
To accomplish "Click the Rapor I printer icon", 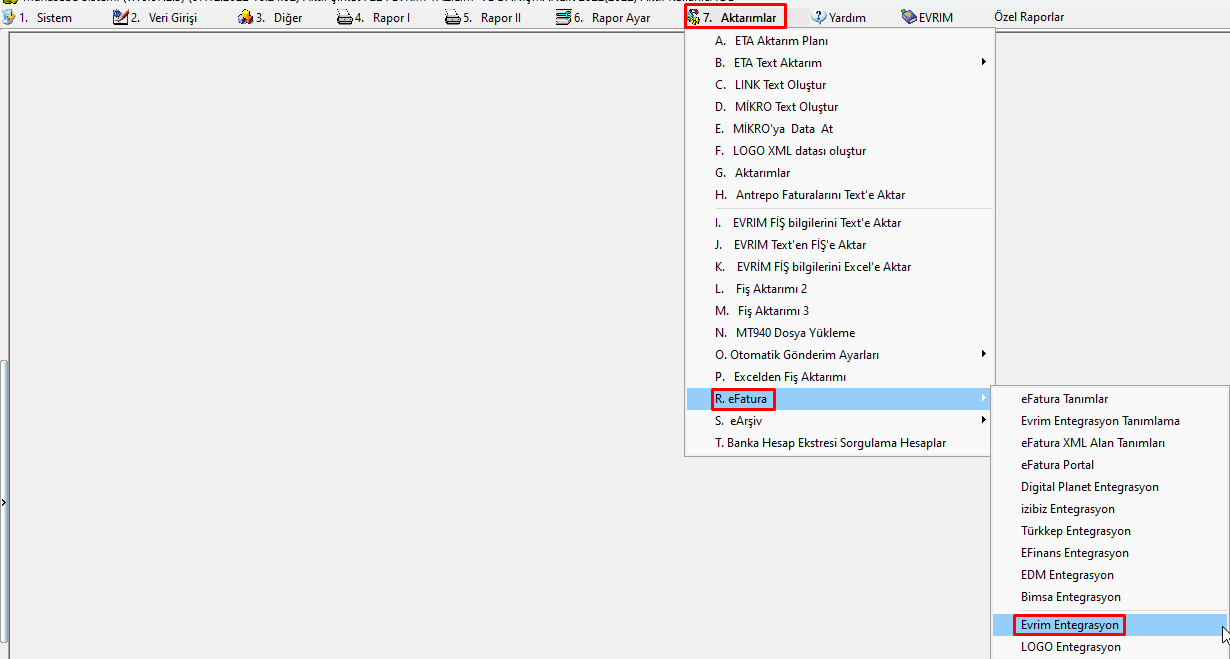I will pos(344,17).
